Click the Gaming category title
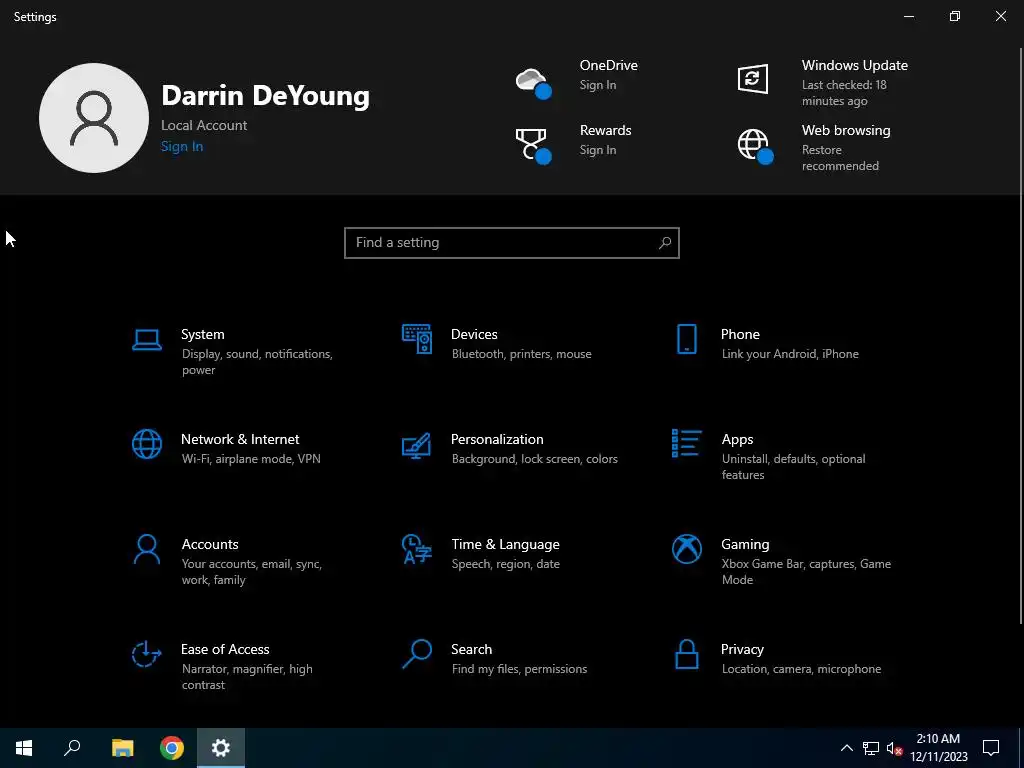Screen dimensions: 1024x768 pos(745,545)
